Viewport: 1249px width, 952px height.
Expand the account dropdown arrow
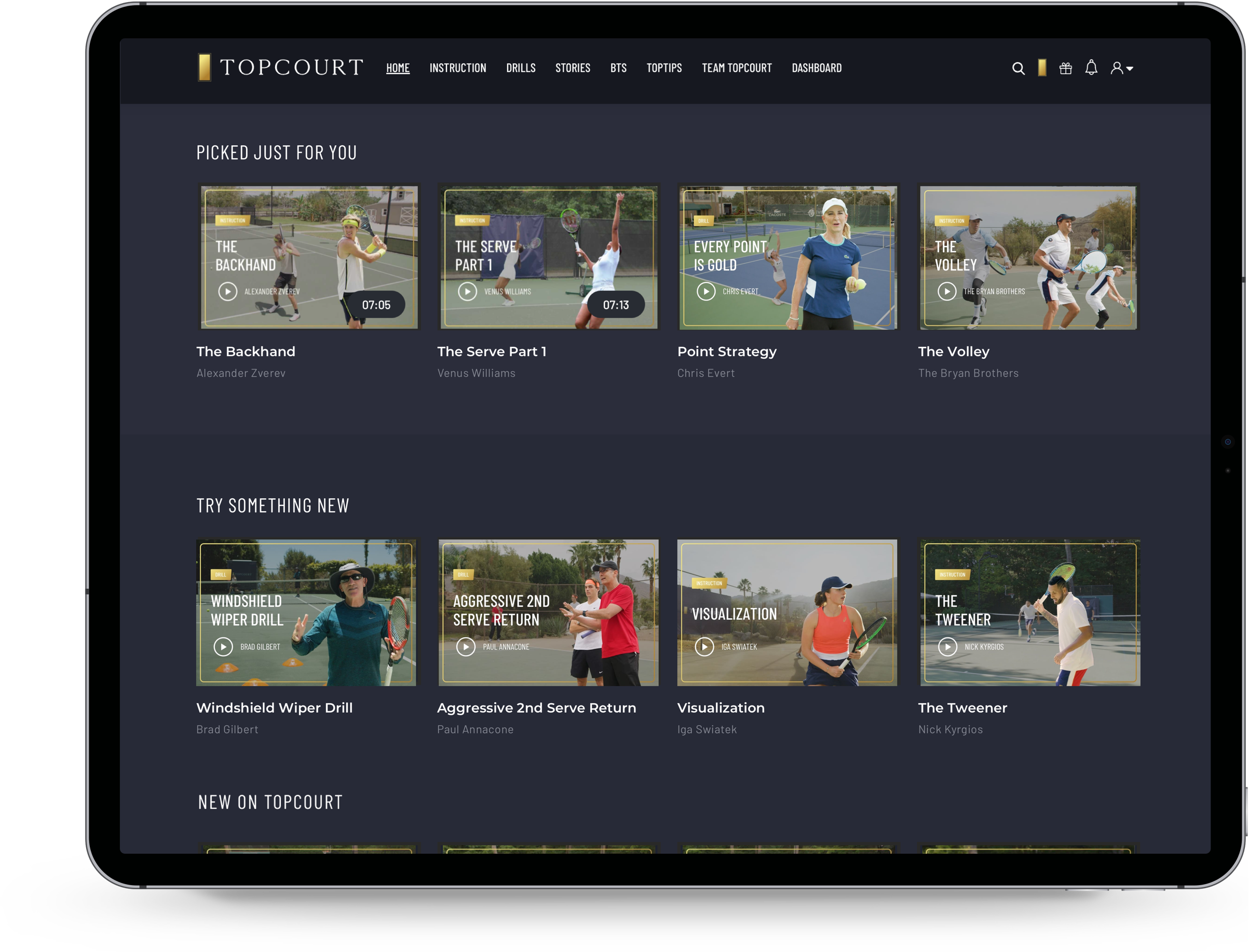tap(1131, 70)
